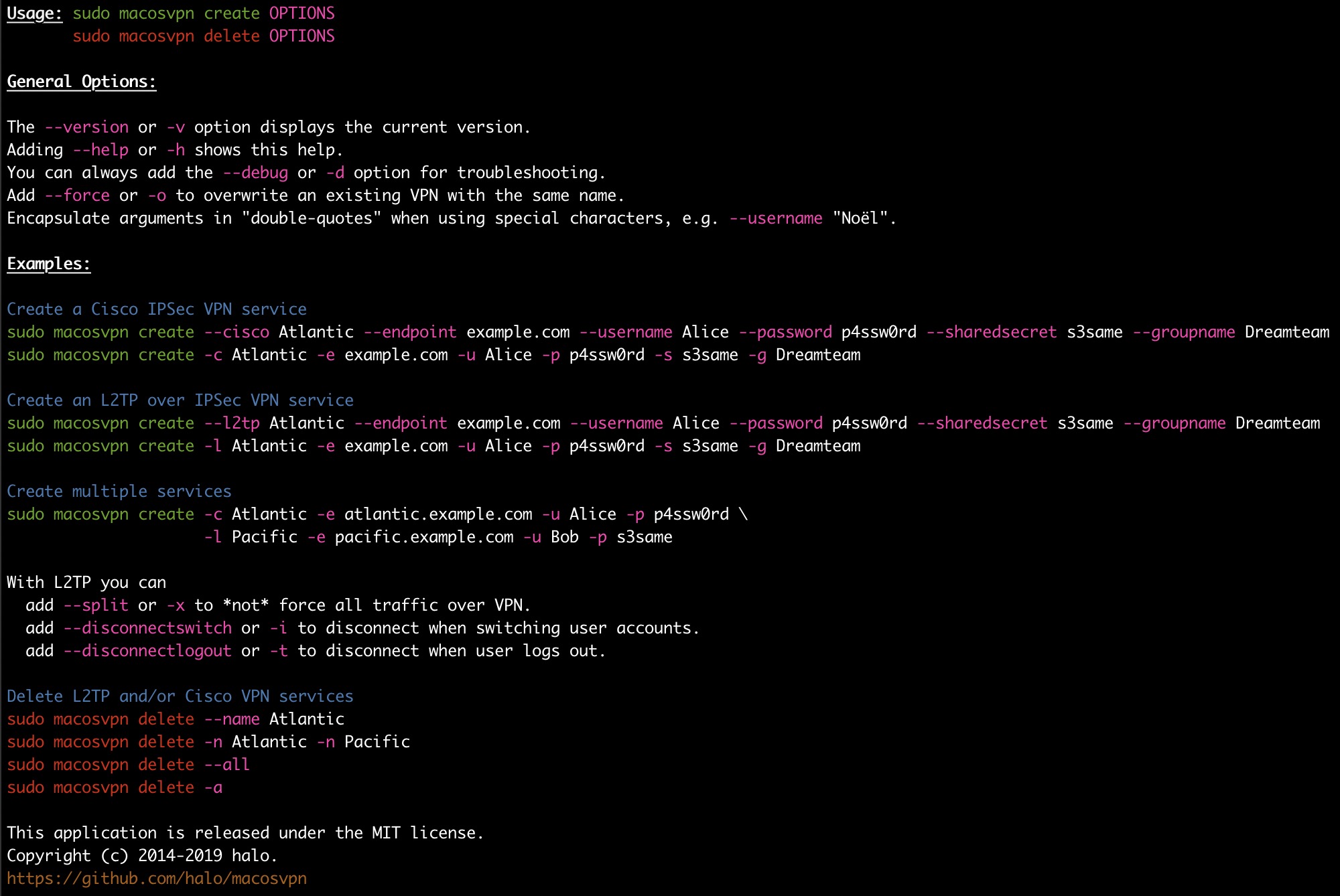Click the 'sudo macosvpn delete --all' line
Screen dimensions: 1340x896
coord(128,765)
